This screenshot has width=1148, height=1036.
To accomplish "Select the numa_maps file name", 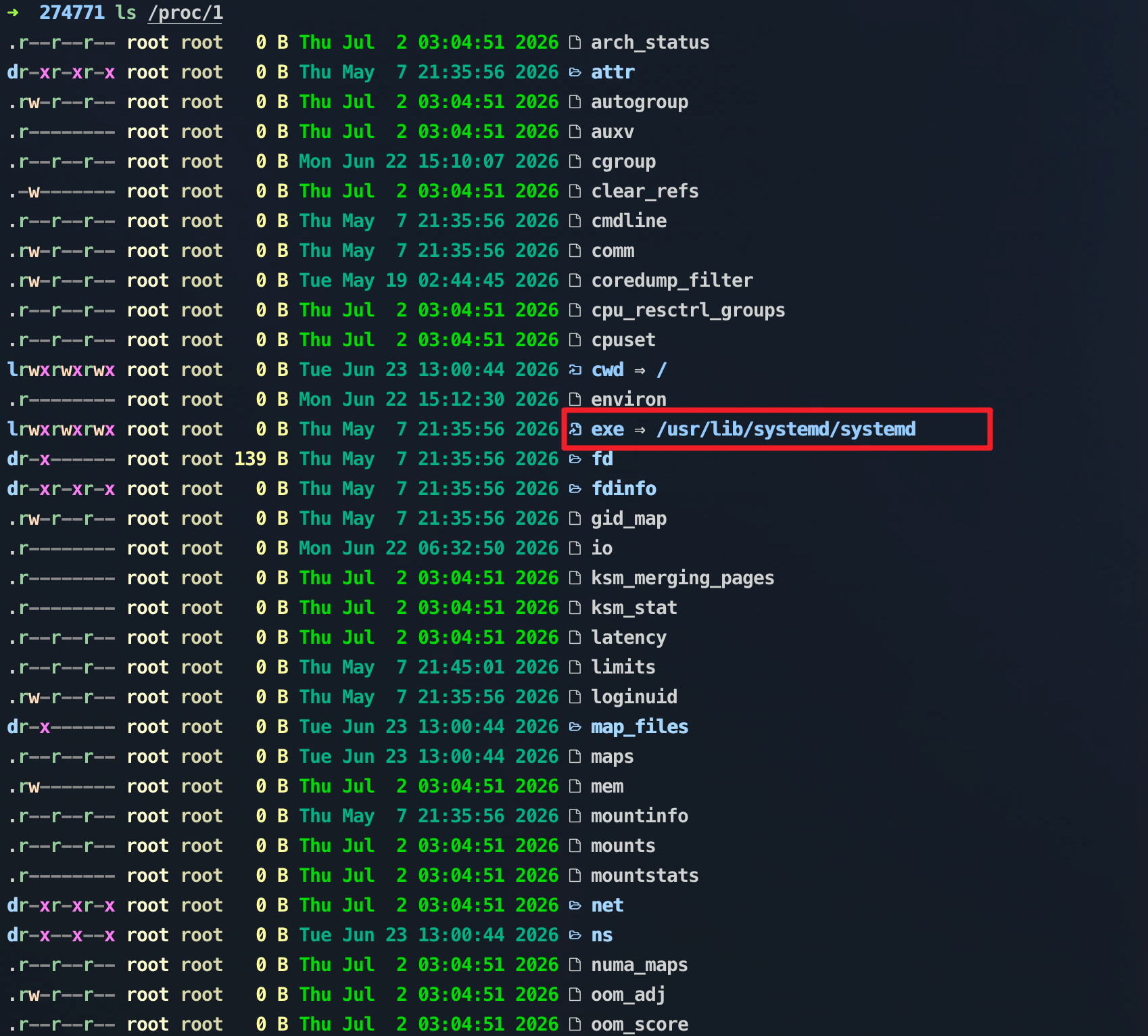I will pos(640,965).
